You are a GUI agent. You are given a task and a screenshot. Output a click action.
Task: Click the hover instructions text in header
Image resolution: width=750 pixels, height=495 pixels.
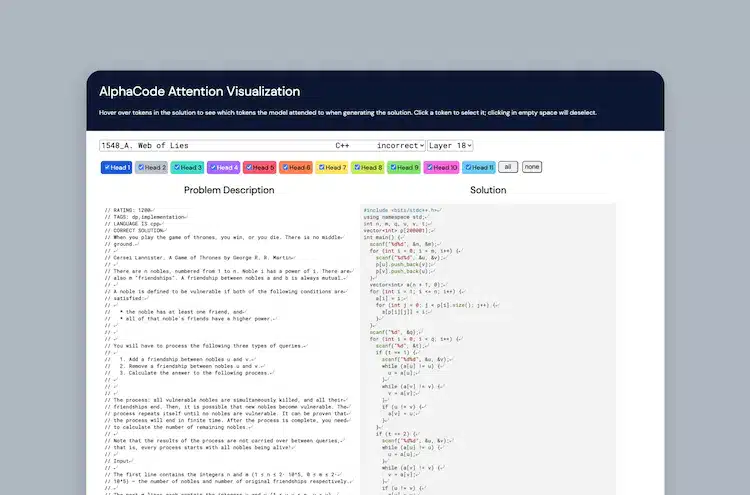pos(348,113)
